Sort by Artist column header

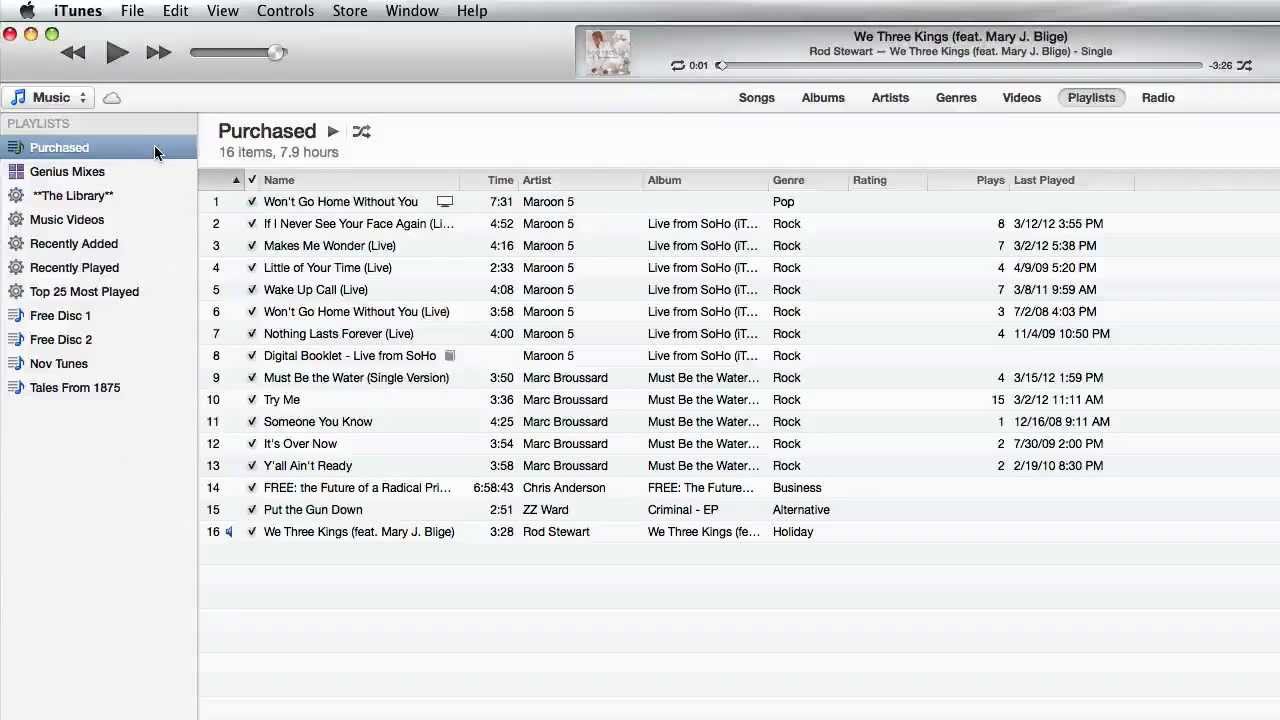pyautogui.click(x=581, y=180)
